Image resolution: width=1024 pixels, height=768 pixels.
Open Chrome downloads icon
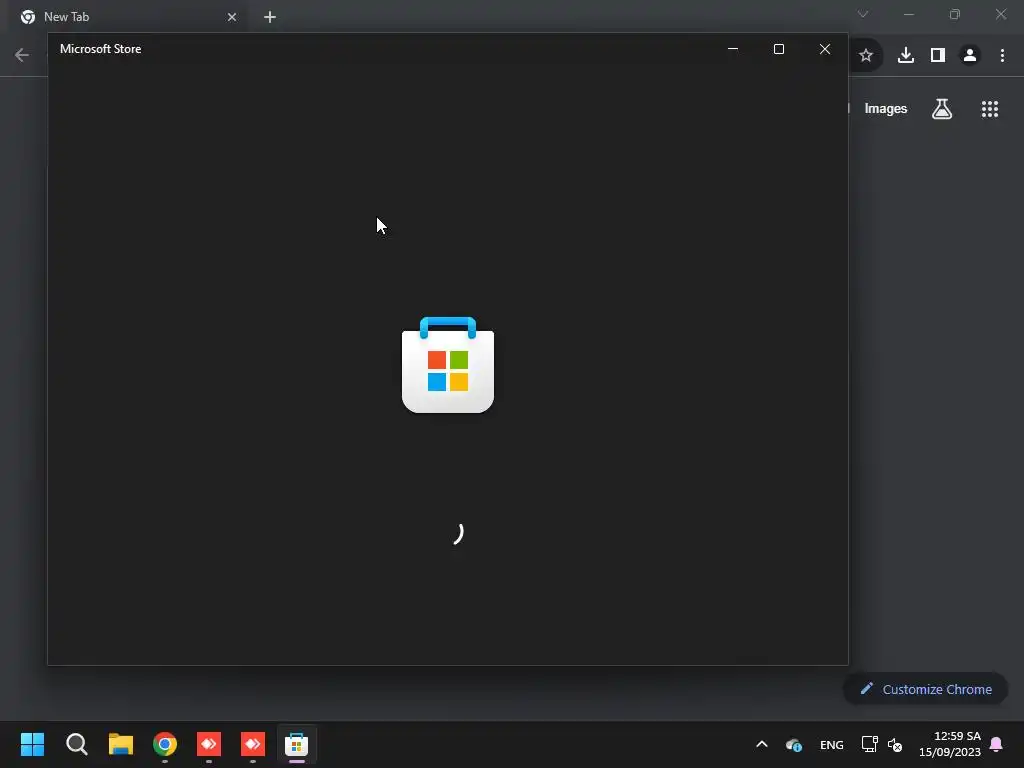pyautogui.click(x=906, y=56)
